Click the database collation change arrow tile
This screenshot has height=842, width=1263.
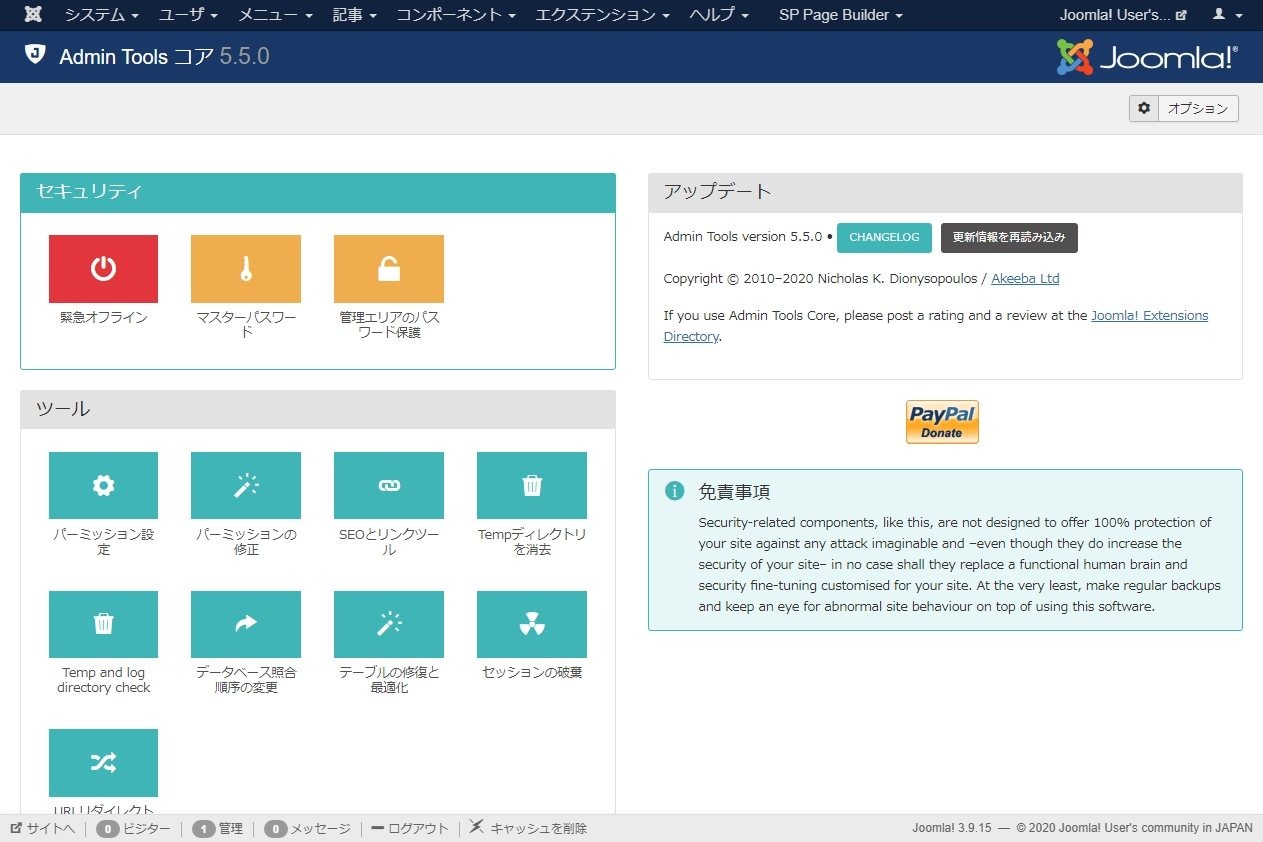(245, 624)
